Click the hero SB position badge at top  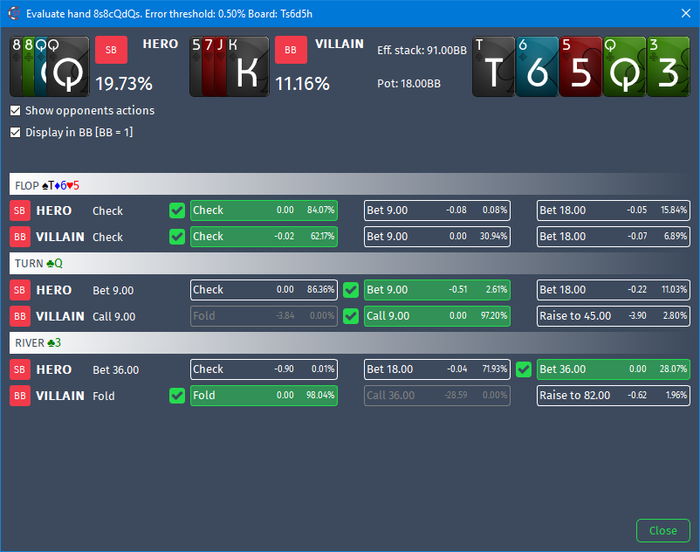click(111, 50)
